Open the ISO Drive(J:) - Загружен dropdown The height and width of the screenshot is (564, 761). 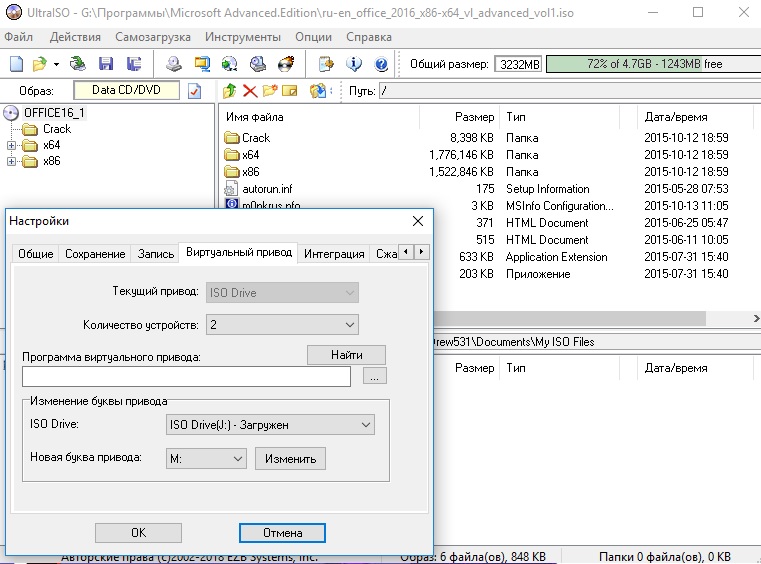pyautogui.click(x=270, y=425)
